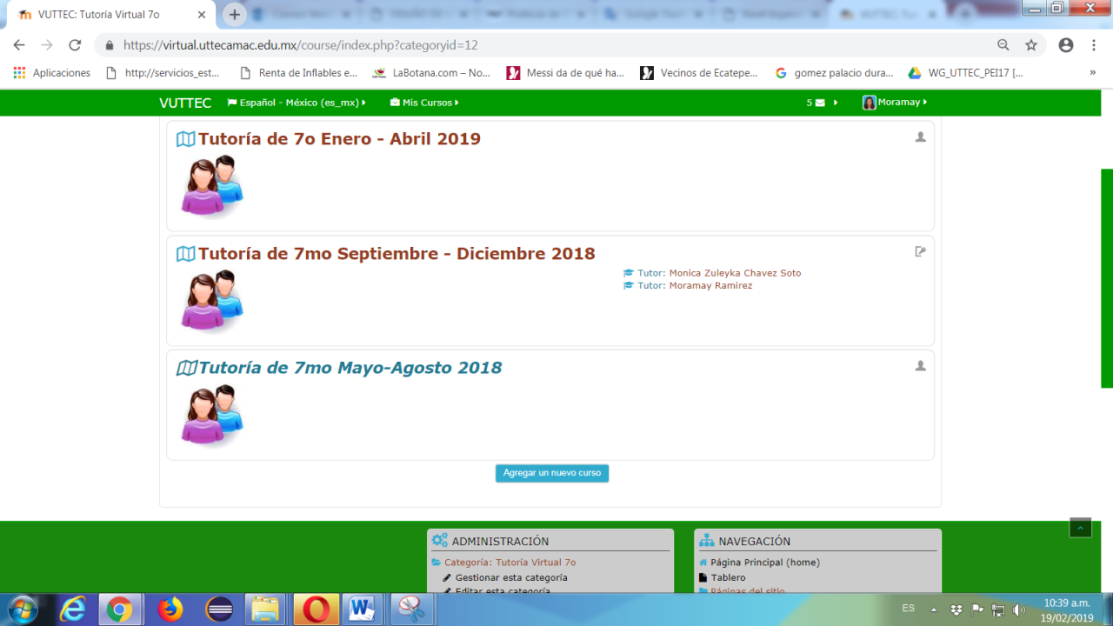Screen dimensions: 1113x626
Task: Show hidden bookmarks with the chevron
Action: pyautogui.click(x=1092, y=73)
